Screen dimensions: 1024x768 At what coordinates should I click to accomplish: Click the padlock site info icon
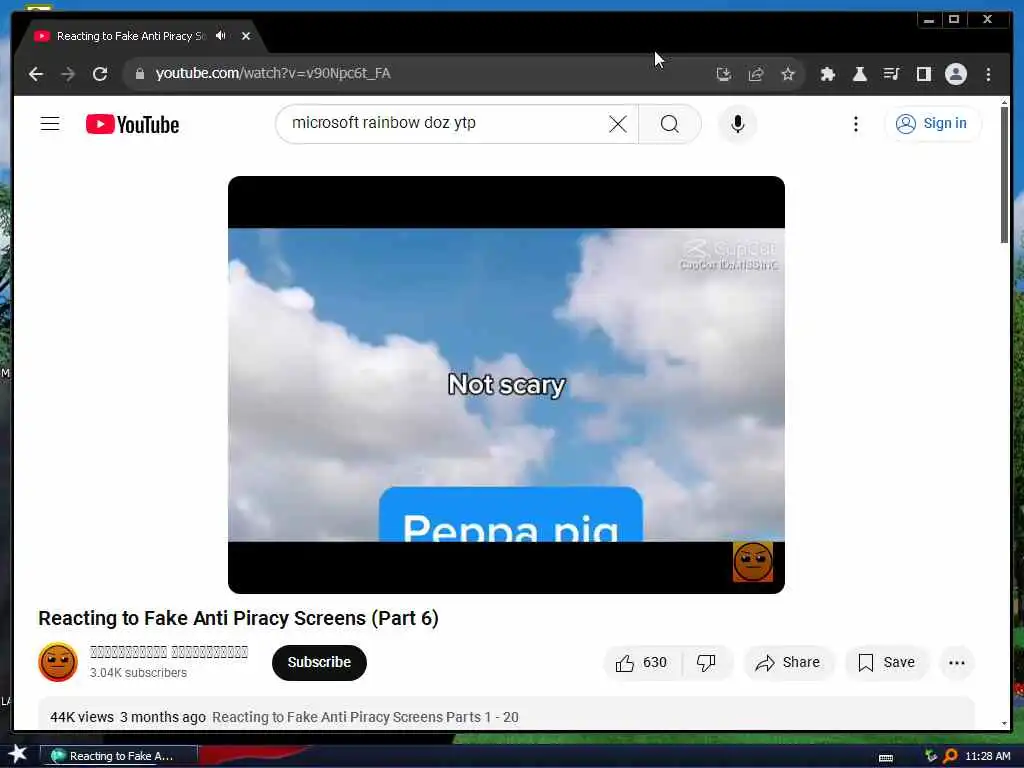pos(139,74)
